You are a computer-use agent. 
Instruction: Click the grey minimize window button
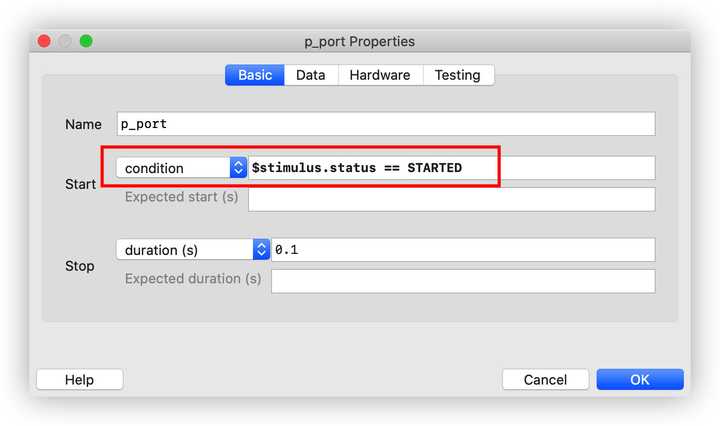click(65, 41)
